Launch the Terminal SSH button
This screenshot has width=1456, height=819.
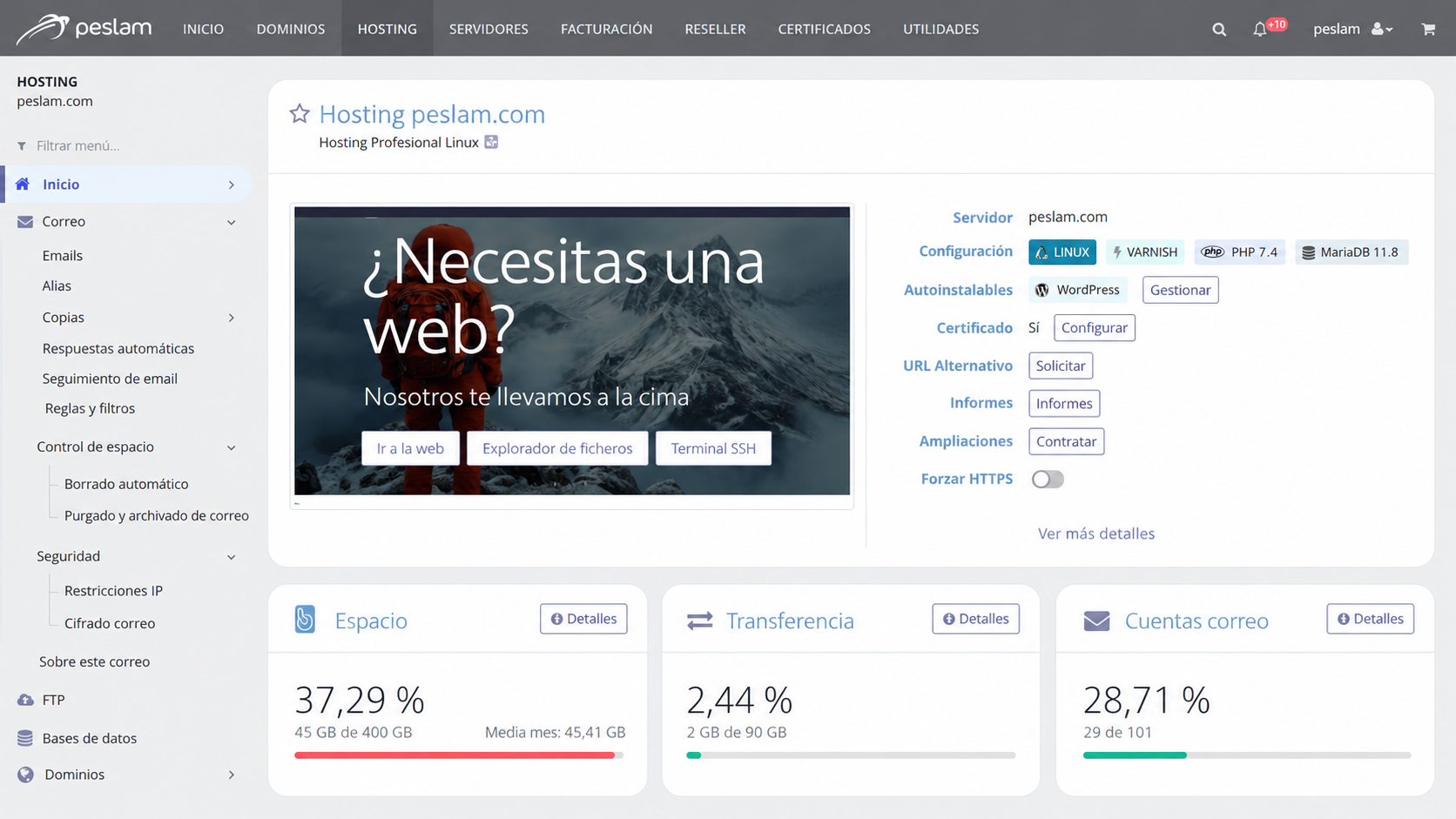[713, 448]
